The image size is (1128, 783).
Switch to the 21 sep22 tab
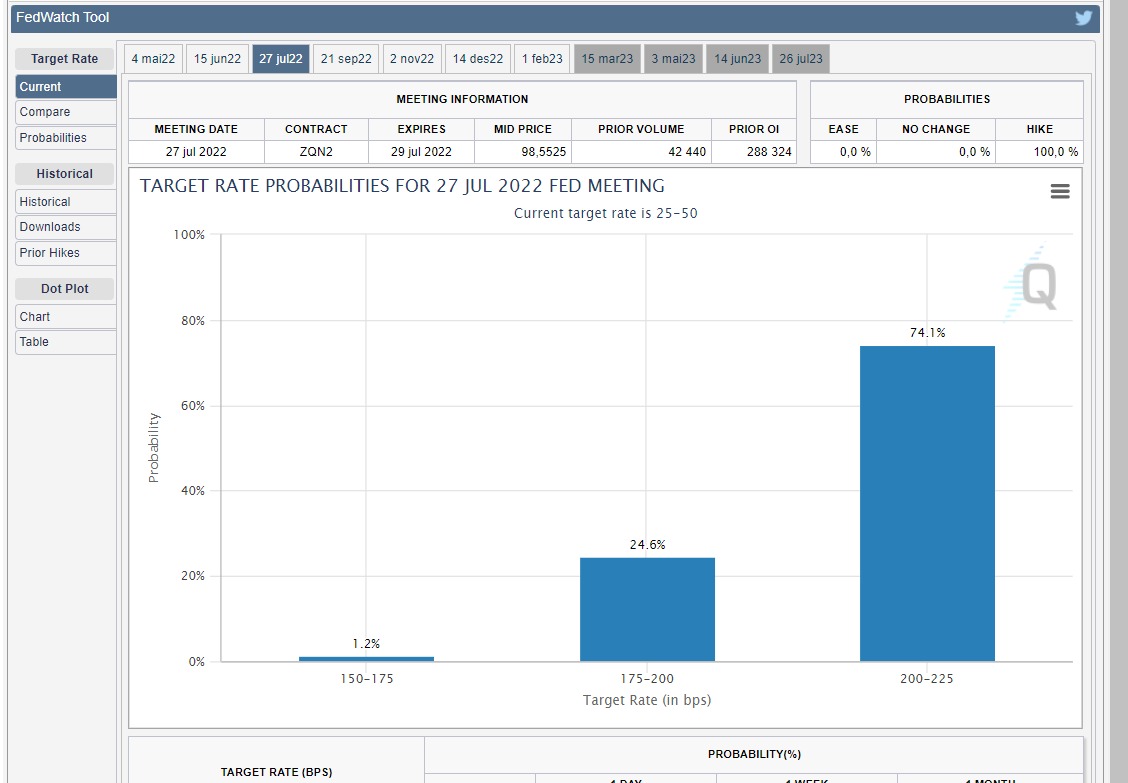pyautogui.click(x=346, y=59)
